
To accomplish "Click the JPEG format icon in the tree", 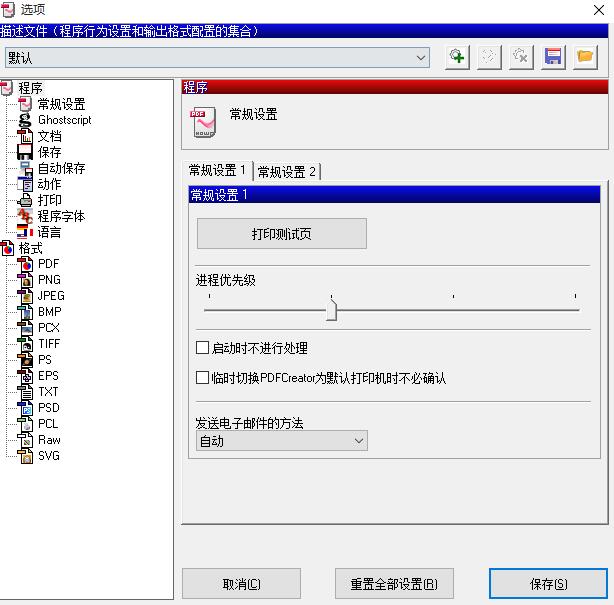I will pos(25,296).
